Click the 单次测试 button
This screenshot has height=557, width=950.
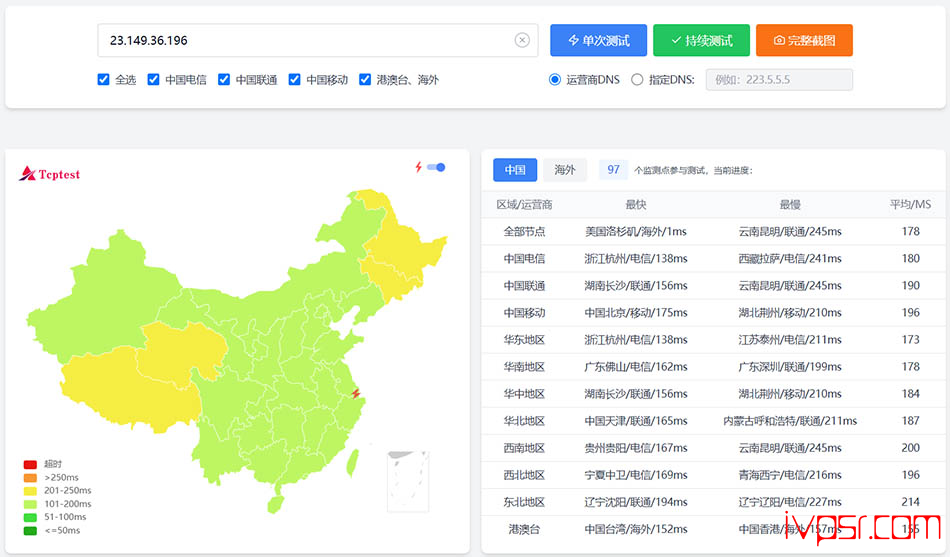(x=598, y=40)
